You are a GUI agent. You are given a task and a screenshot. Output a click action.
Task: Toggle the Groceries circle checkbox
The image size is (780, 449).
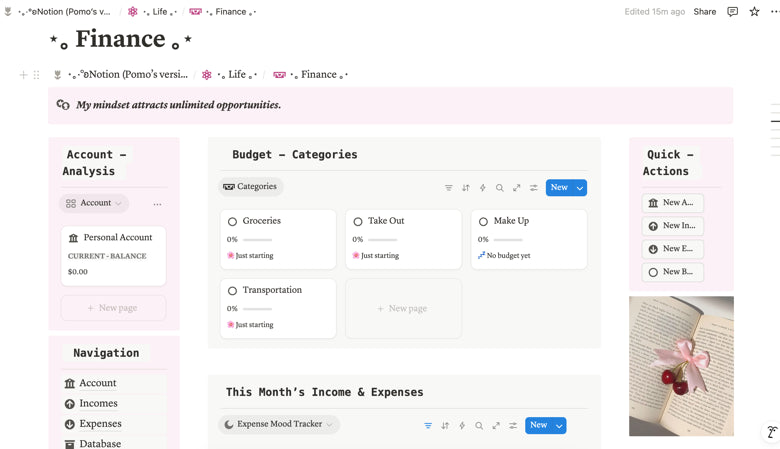(233, 221)
